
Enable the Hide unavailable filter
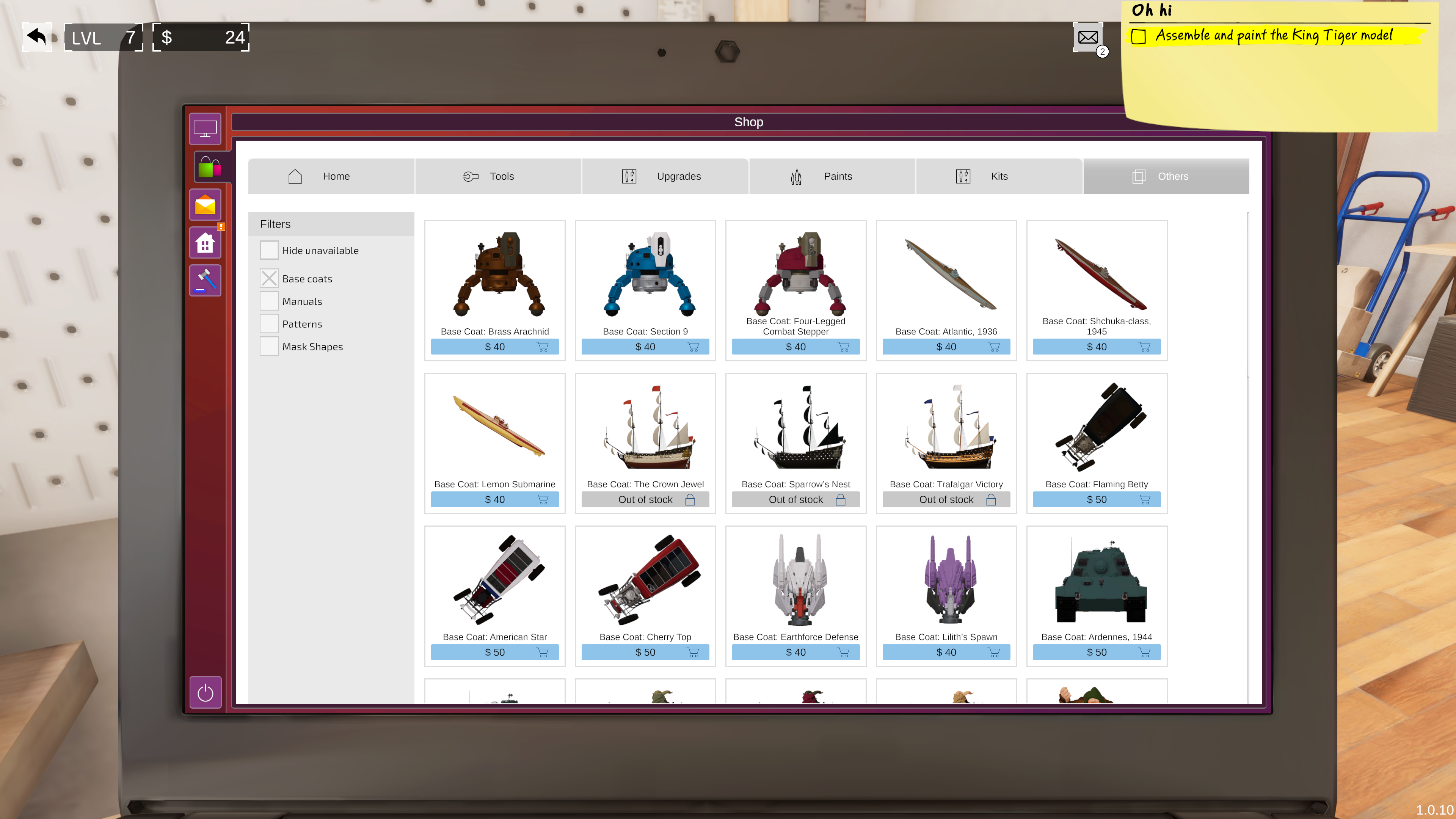click(269, 250)
